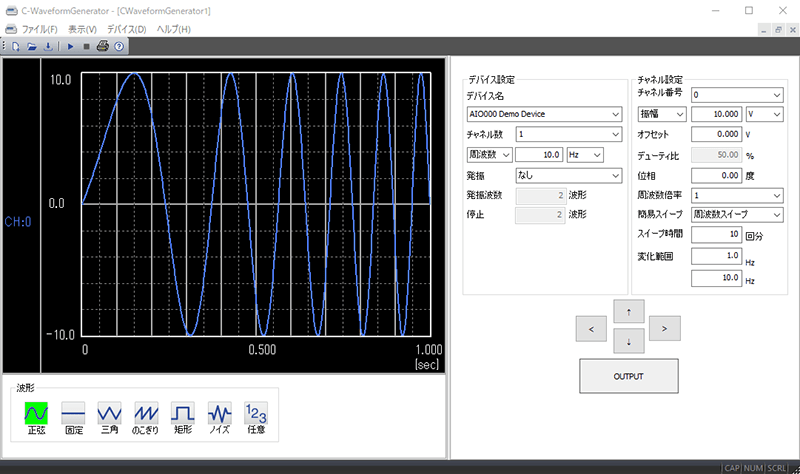The width and height of the screenshot is (800, 474).
Task: Click the print toolbar icon
Action: coord(103,46)
